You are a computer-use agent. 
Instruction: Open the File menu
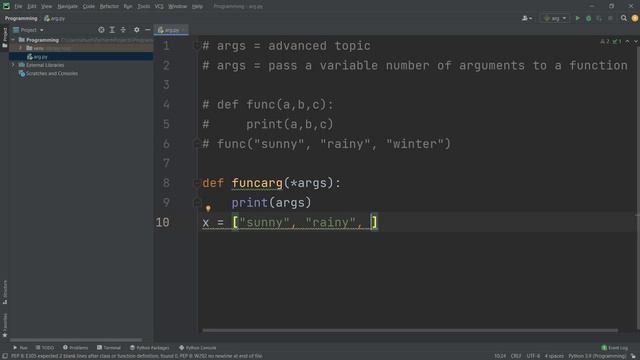[18, 7]
